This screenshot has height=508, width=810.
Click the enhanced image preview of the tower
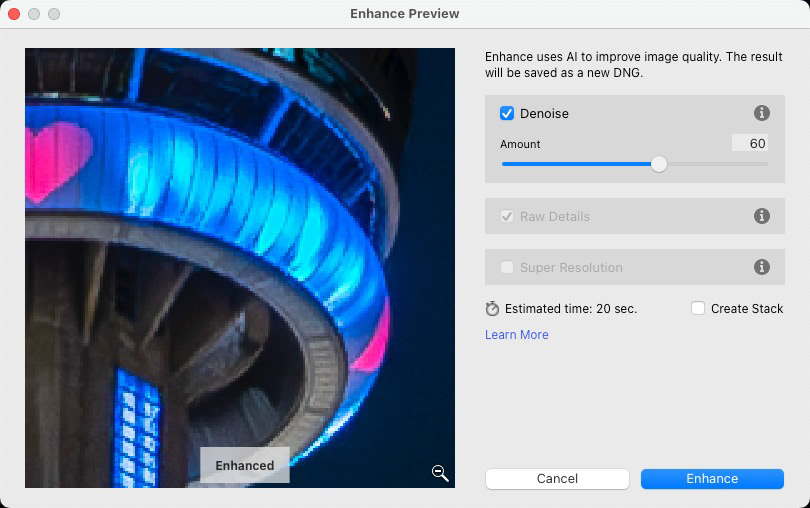(x=240, y=268)
